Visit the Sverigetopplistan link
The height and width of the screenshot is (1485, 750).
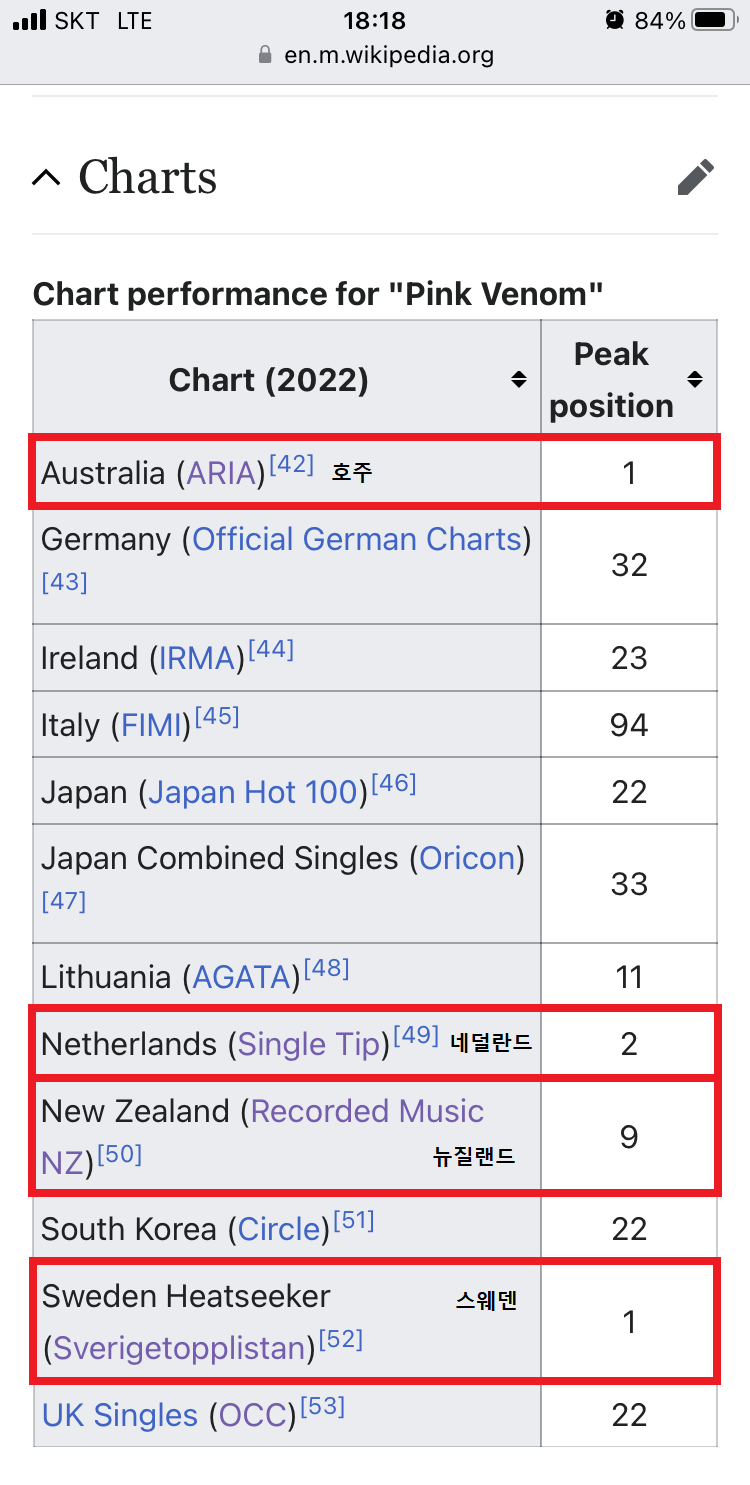[179, 1348]
